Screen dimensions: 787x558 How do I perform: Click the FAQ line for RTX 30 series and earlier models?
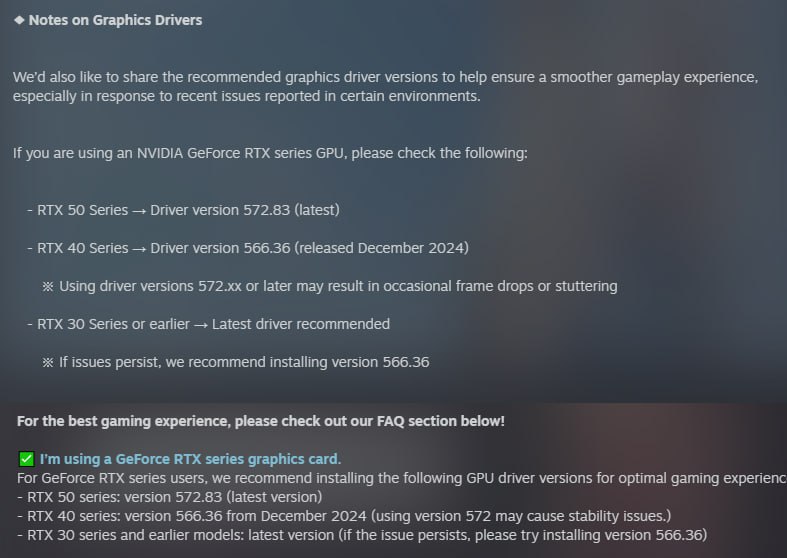pos(362,535)
